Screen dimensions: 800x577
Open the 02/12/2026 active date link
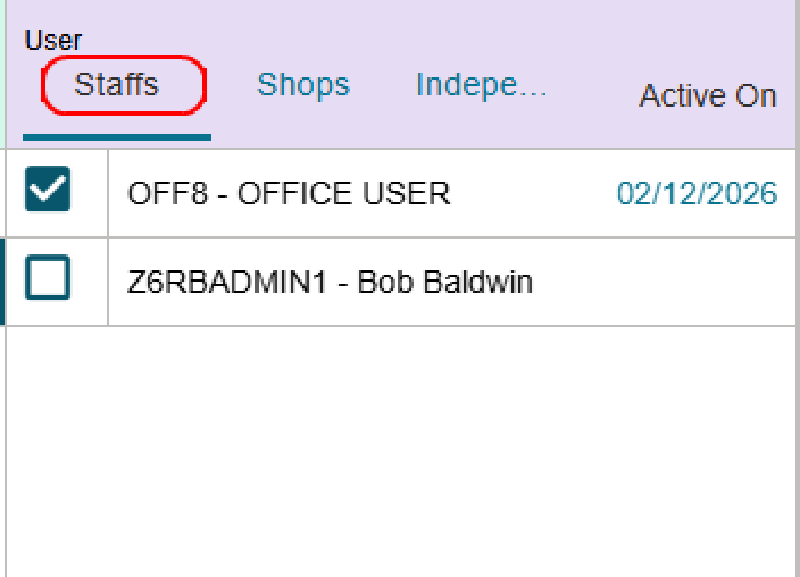696,193
